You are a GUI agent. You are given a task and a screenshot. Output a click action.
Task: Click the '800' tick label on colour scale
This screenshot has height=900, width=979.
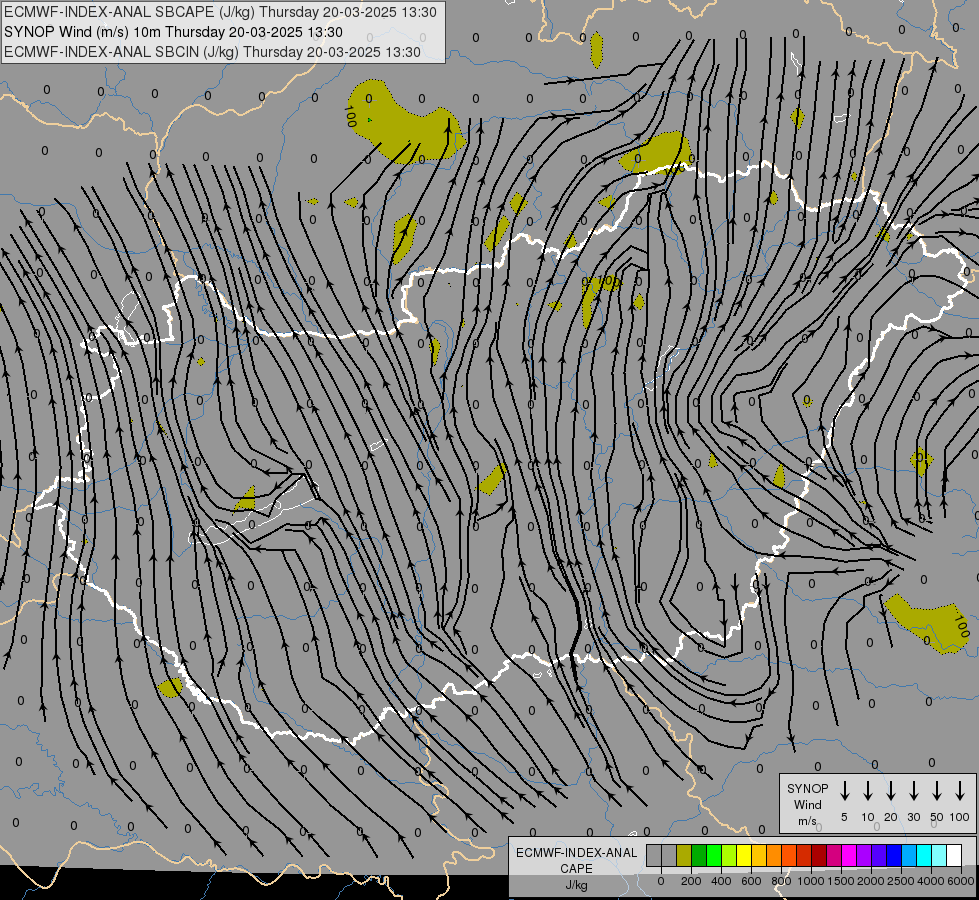(781, 881)
